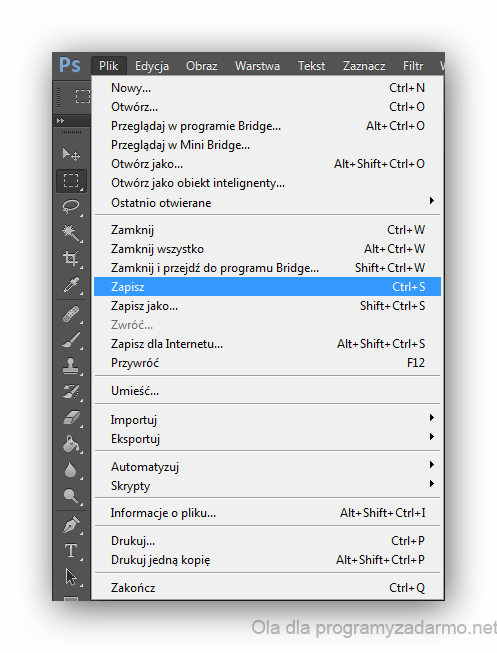This screenshot has height=653, width=497.
Task: Select the Crop tool
Action: click(x=71, y=258)
